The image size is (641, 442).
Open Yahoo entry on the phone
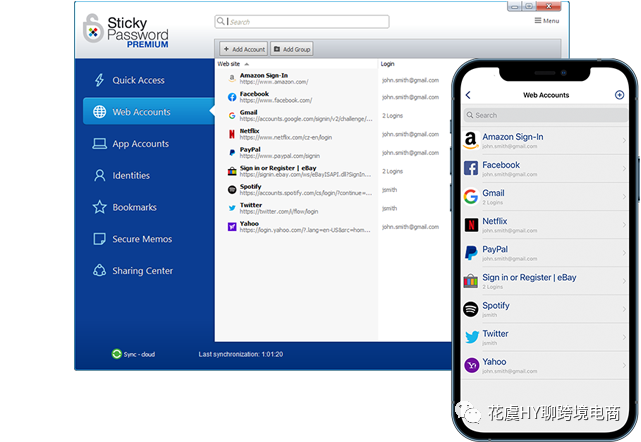point(545,366)
